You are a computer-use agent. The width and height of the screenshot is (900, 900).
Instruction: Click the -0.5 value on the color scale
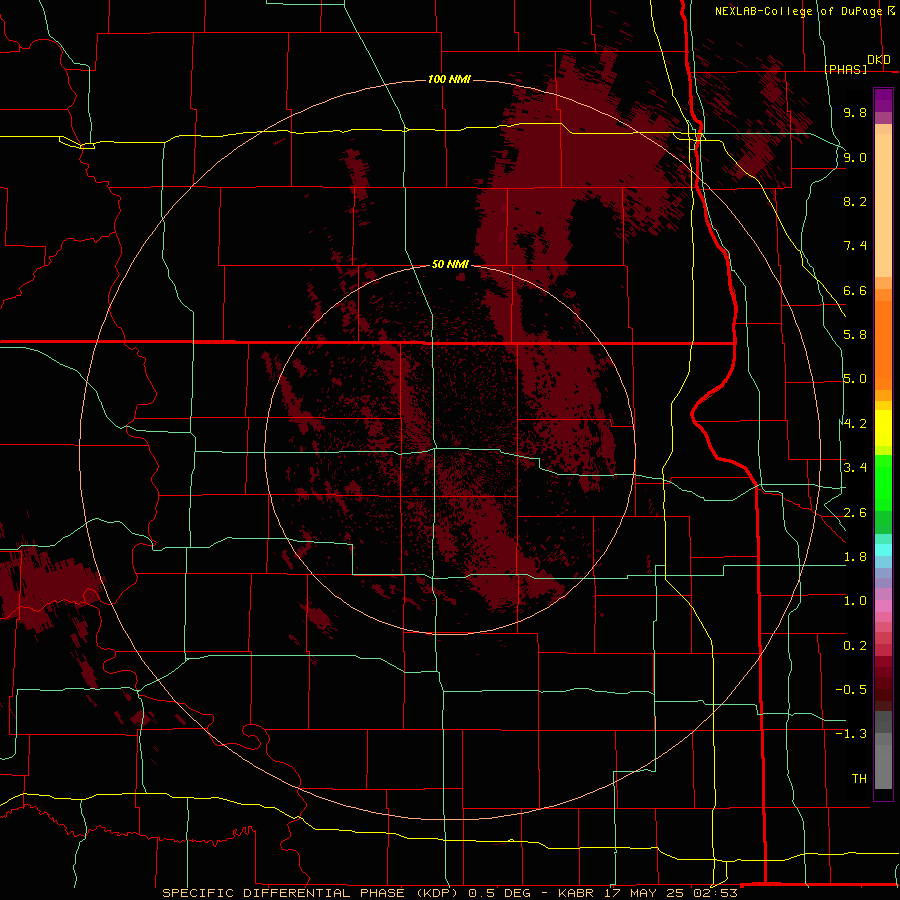851,690
